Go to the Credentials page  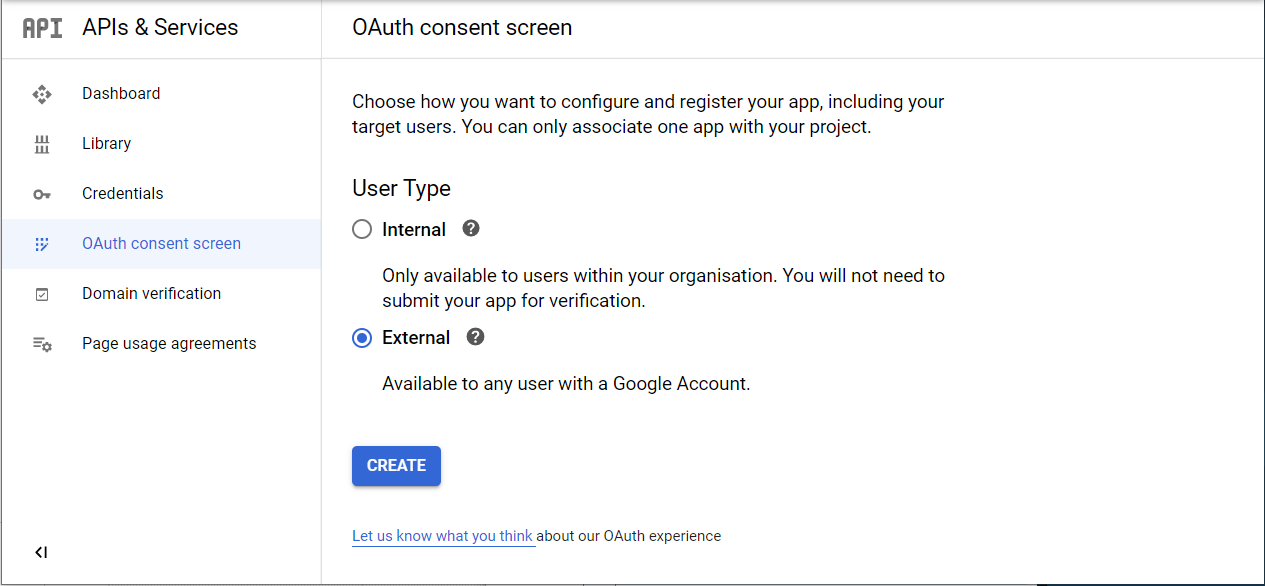[x=161, y=194]
